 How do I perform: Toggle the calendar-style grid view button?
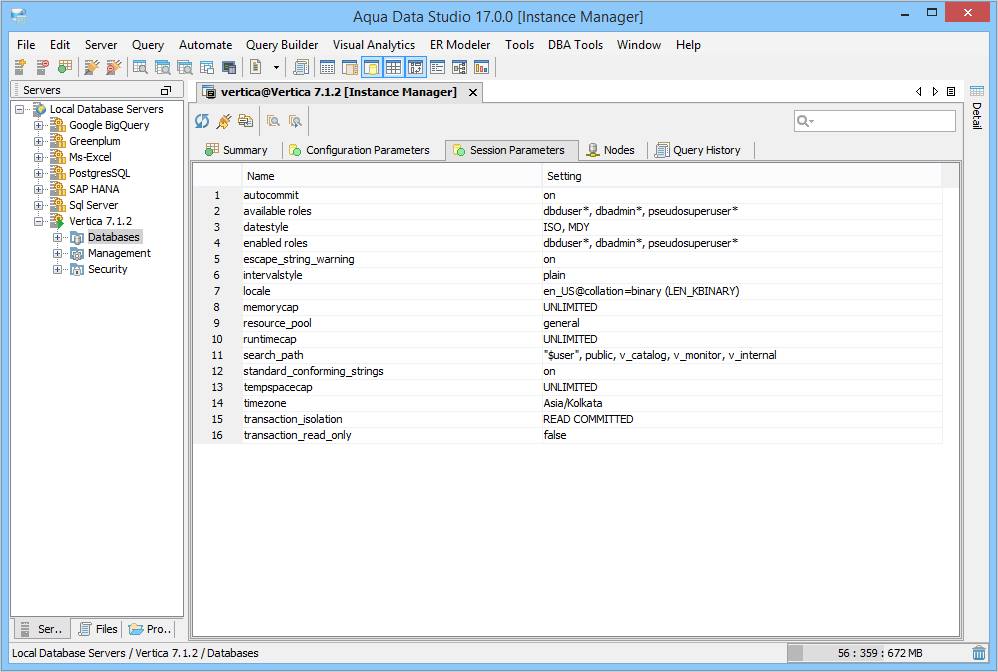coord(327,67)
